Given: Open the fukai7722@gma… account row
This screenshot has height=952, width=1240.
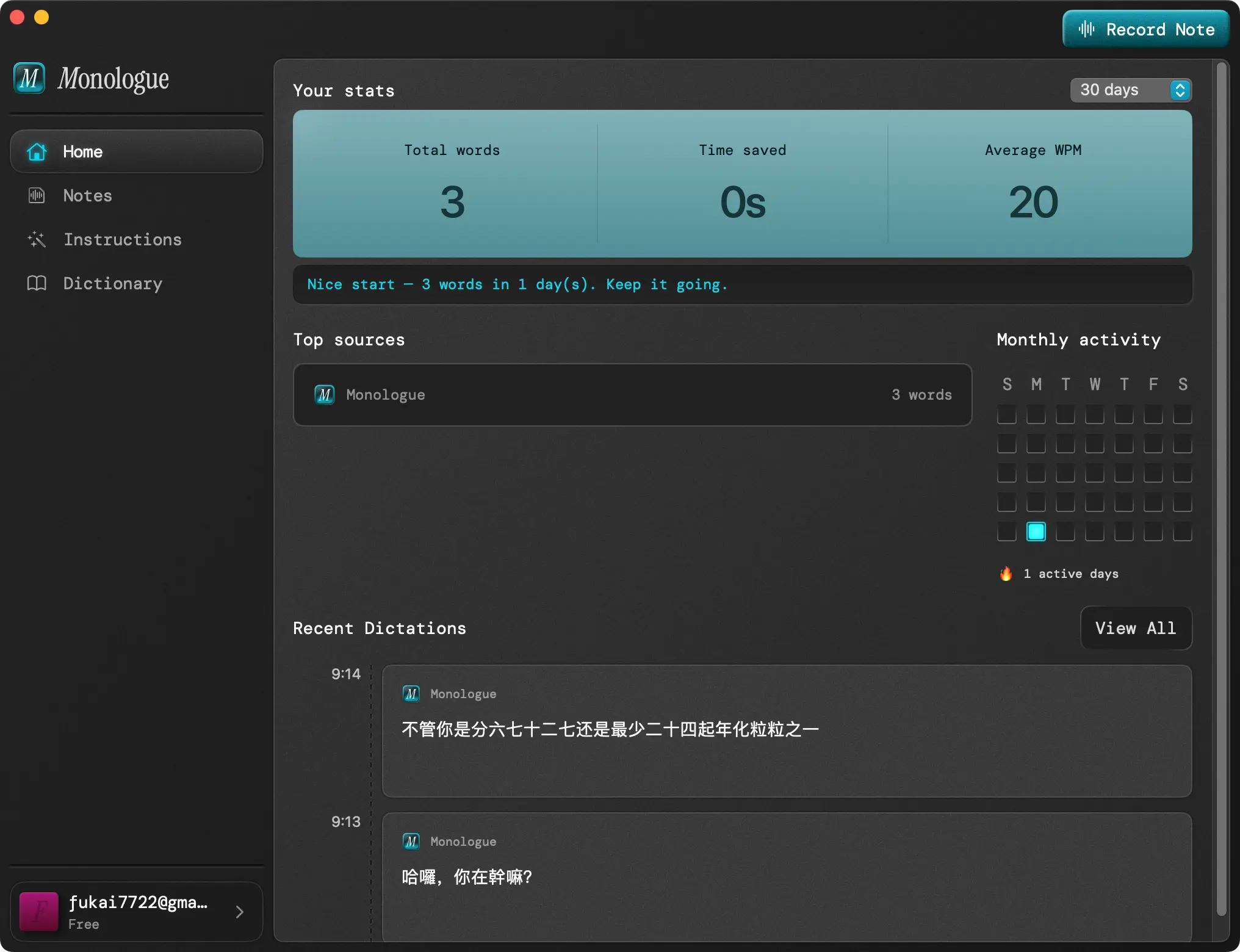Looking at the screenshot, I should tap(137, 912).
